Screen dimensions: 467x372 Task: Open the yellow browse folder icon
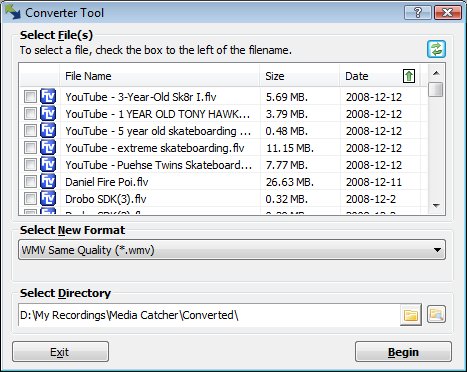coord(411,315)
